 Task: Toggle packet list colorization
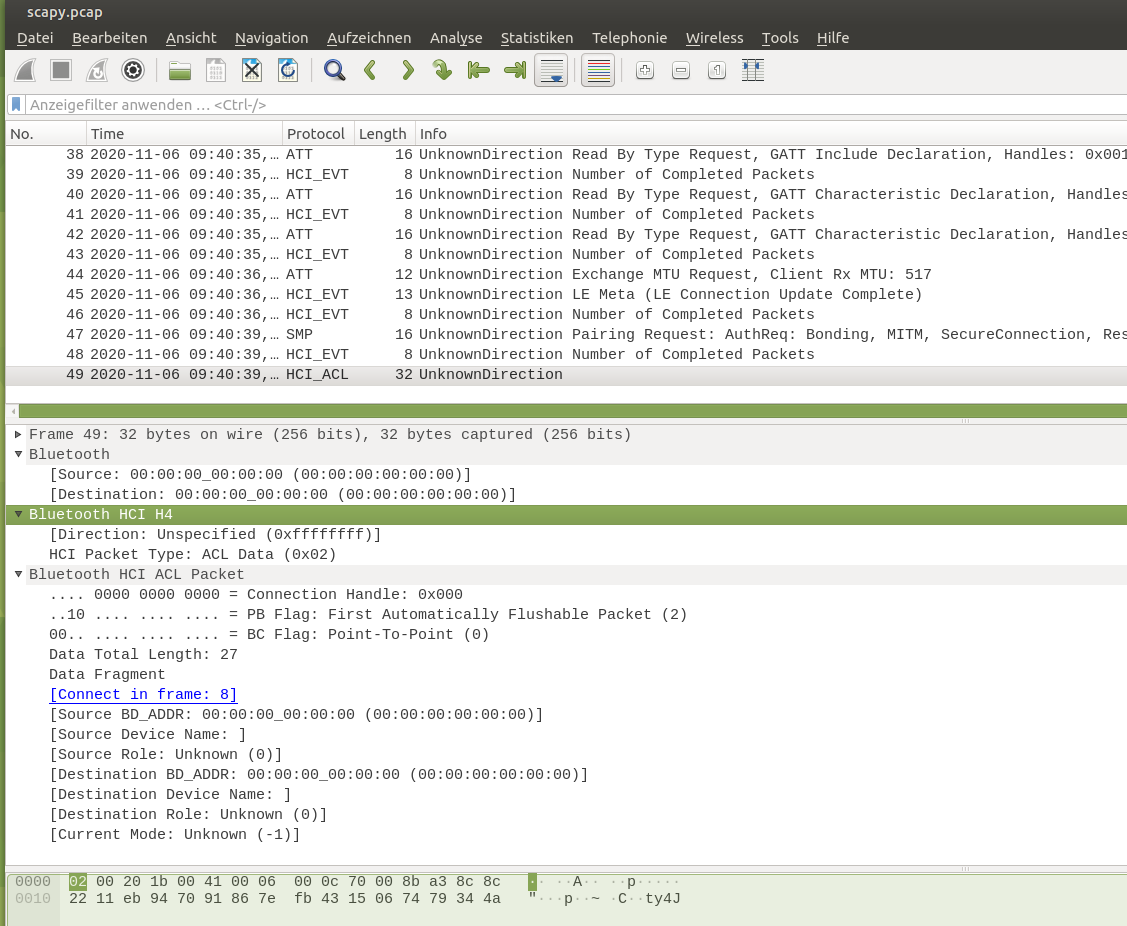click(x=597, y=70)
